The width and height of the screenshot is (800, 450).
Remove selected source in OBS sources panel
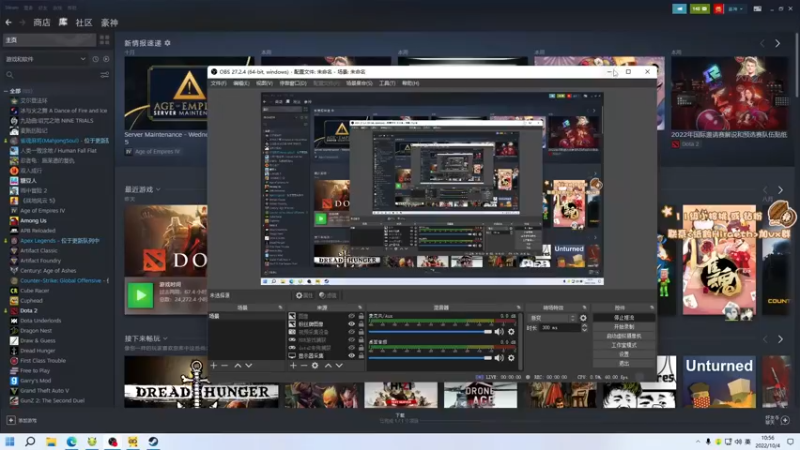point(304,365)
